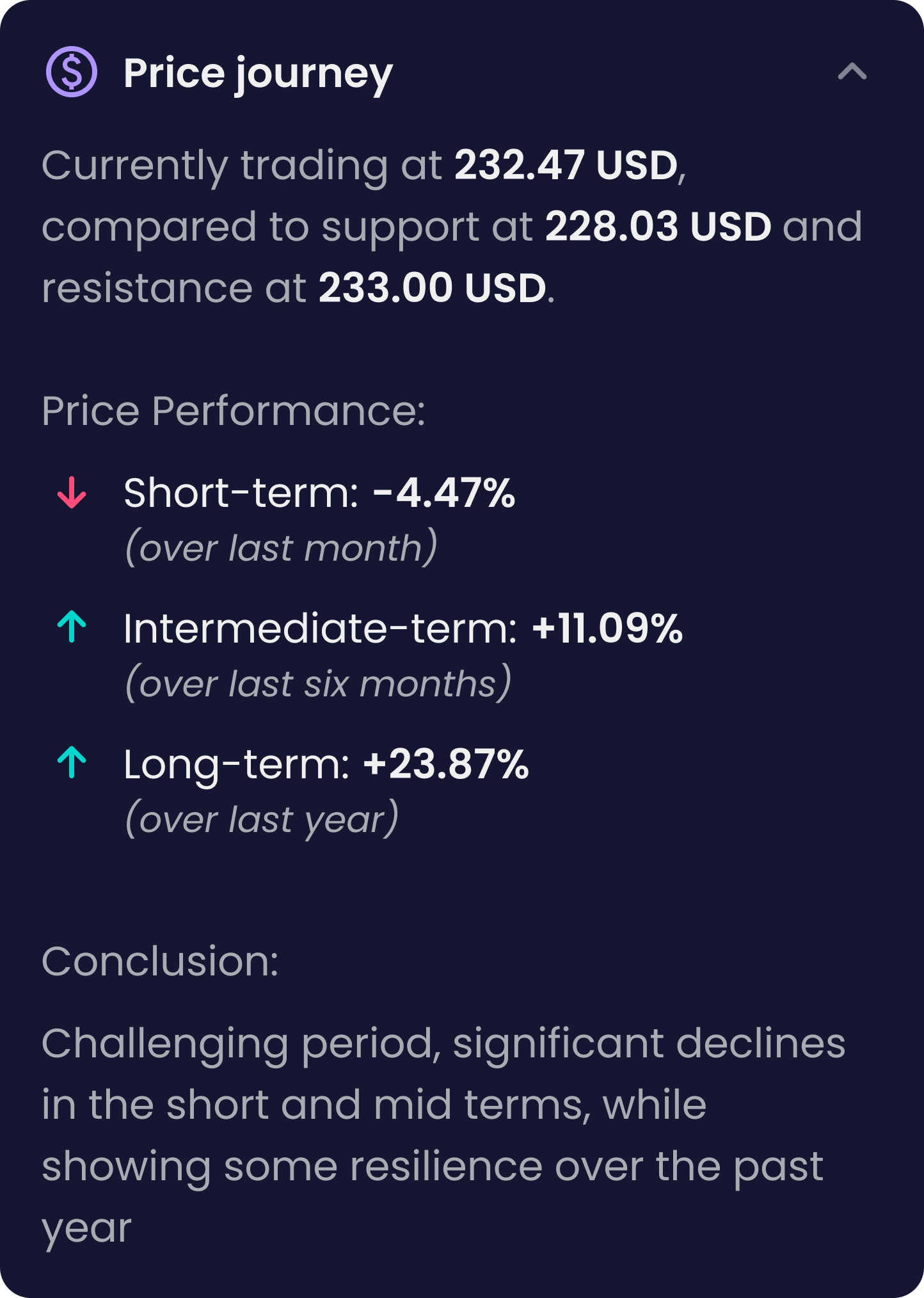Click the Short-term -4.47% figure
924x1298 pixels.
[x=444, y=493]
